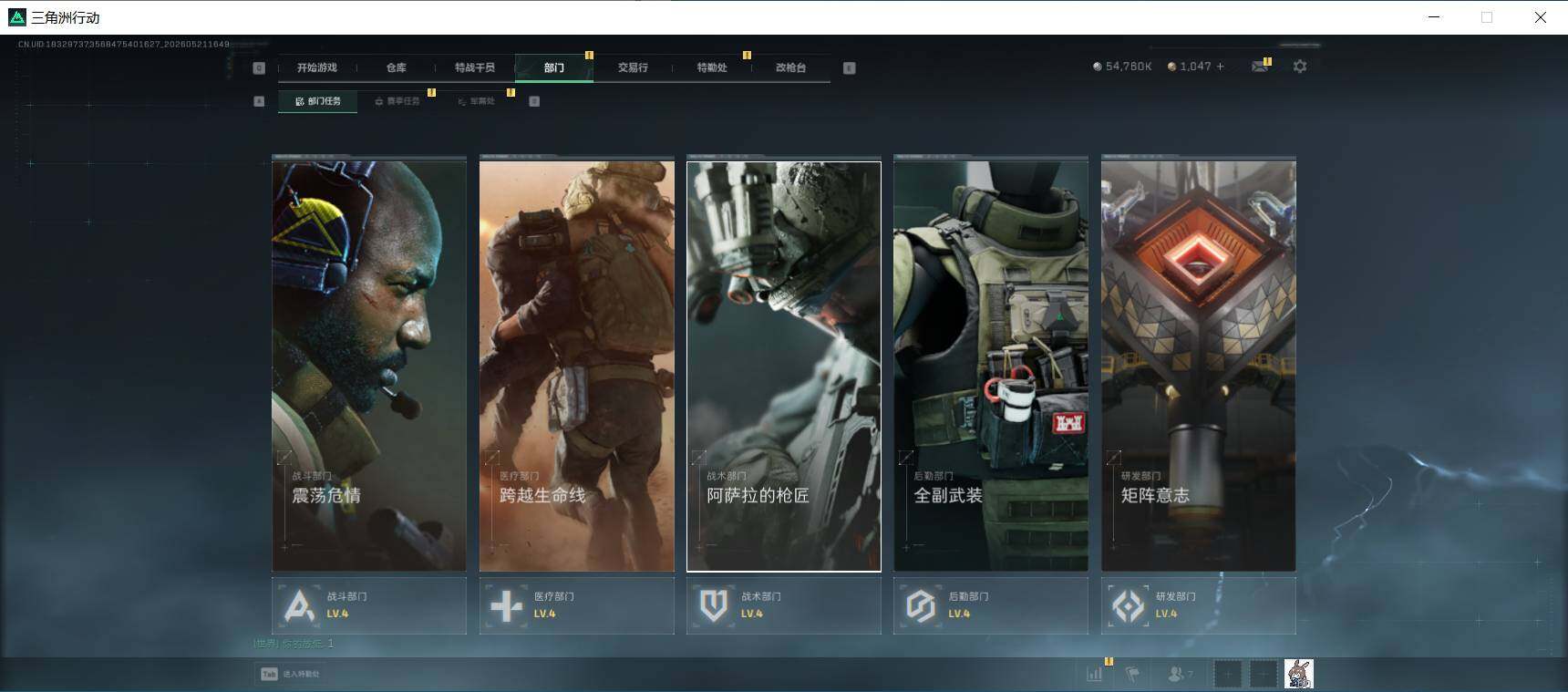Open the 震荡危情 combat department card
The width and height of the screenshot is (1568, 692).
tap(369, 366)
